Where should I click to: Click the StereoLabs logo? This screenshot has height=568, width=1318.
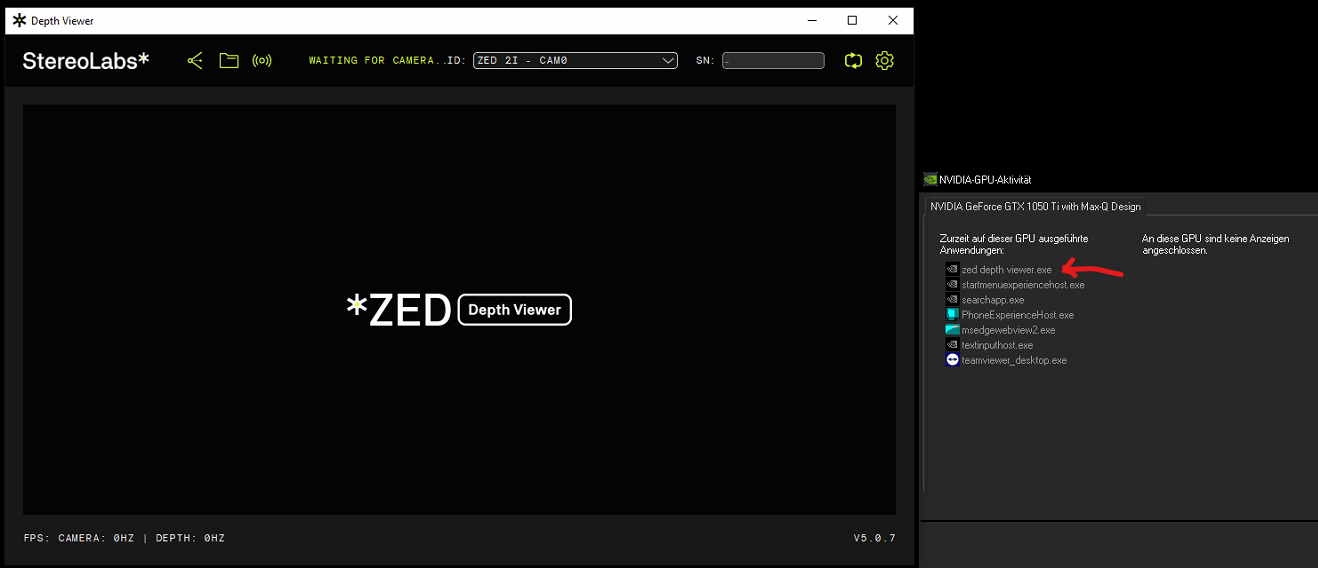coord(86,61)
